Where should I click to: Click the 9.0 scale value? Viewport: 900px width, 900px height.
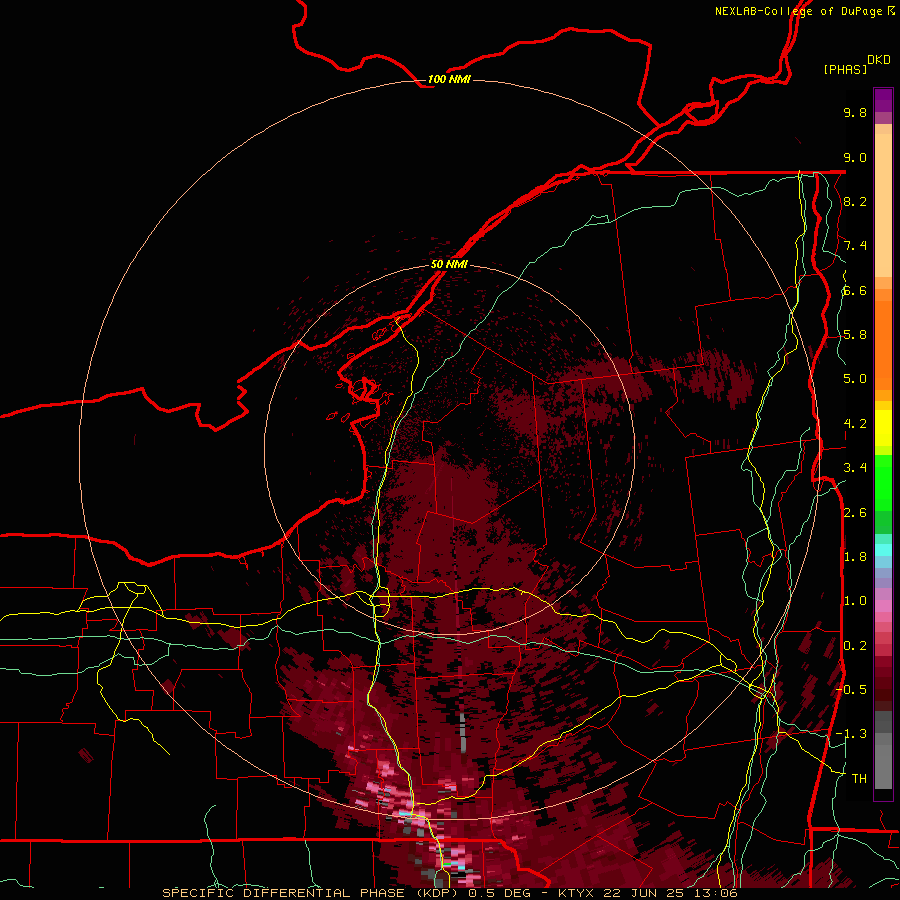pyautogui.click(x=855, y=157)
